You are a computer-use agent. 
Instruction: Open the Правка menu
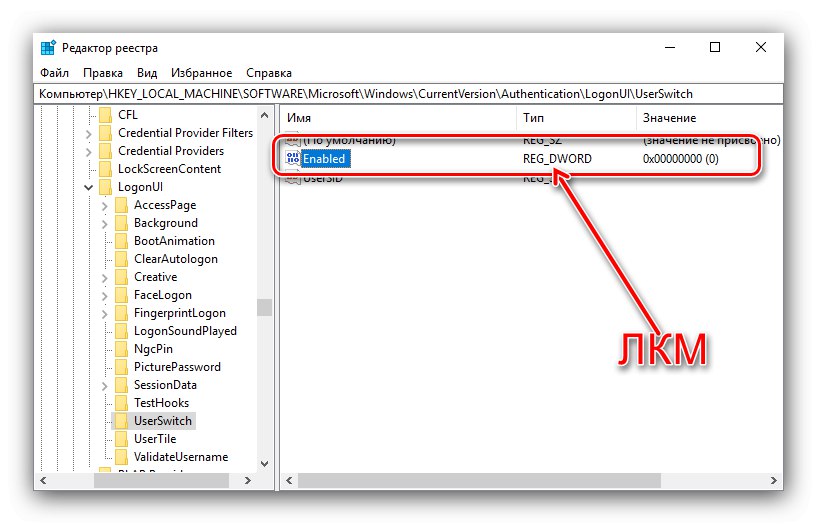click(103, 73)
